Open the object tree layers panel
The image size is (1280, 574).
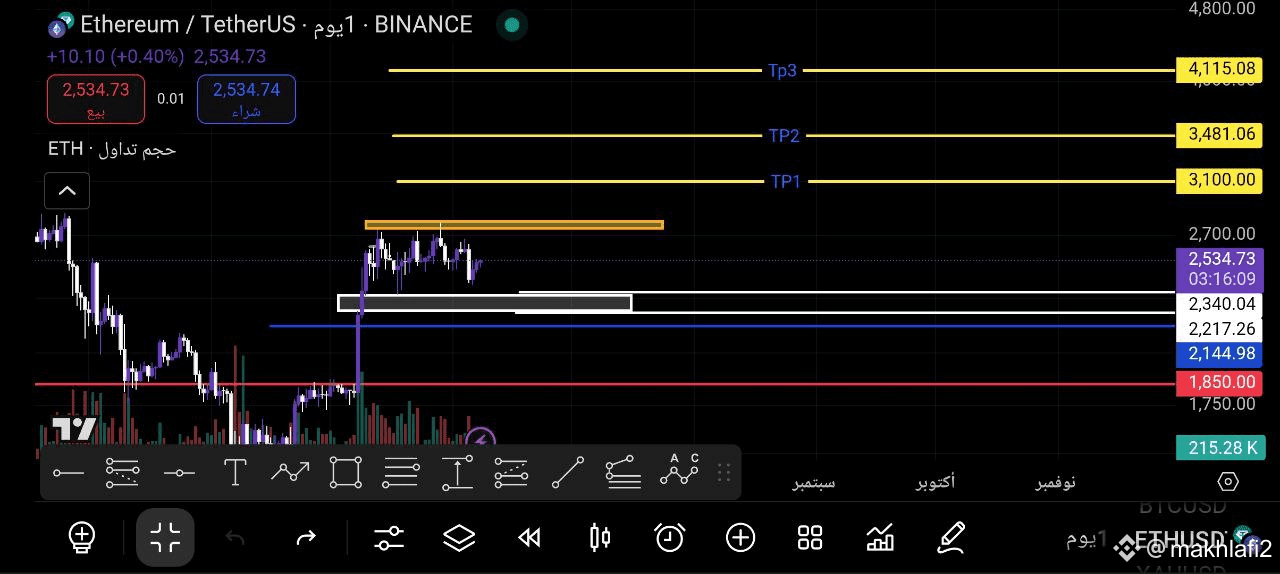click(459, 538)
